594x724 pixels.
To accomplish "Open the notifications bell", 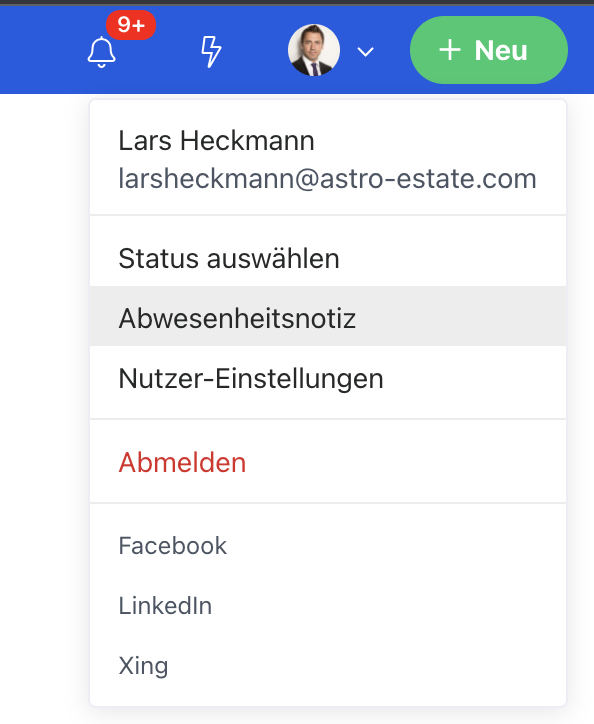I will 102,52.
